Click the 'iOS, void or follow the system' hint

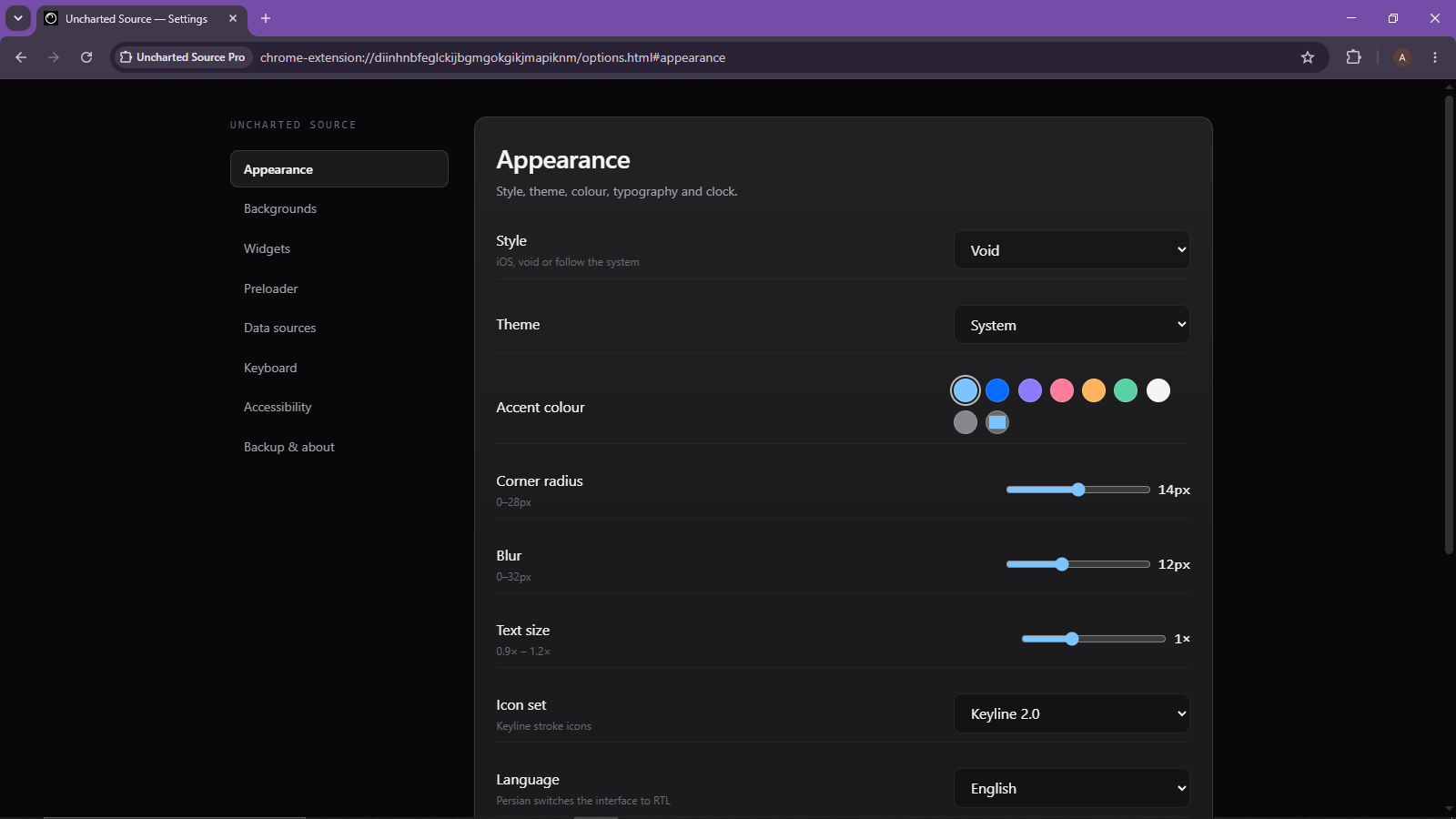[568, 262]
